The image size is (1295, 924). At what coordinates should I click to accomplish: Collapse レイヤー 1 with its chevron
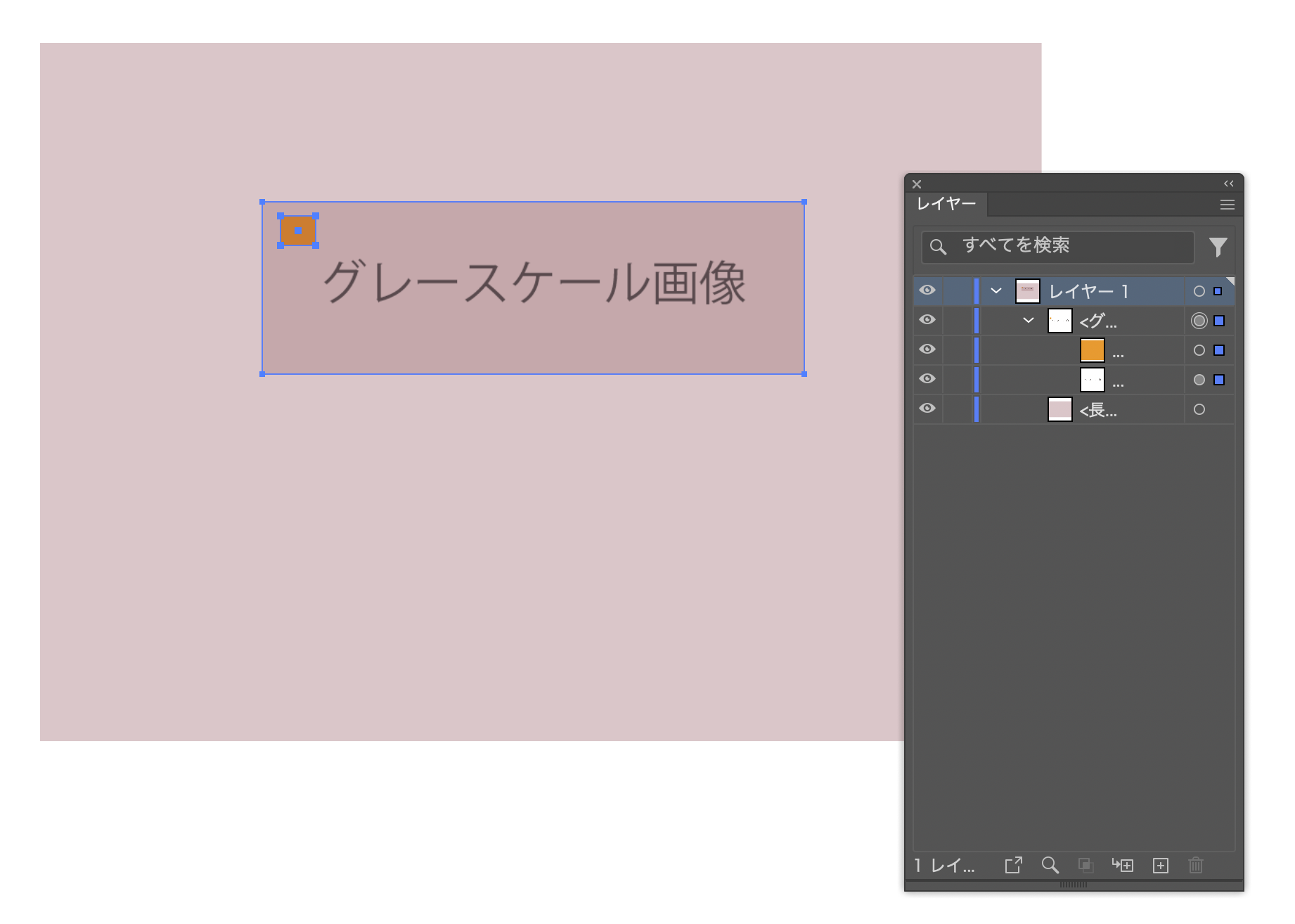tap(996, 290)
